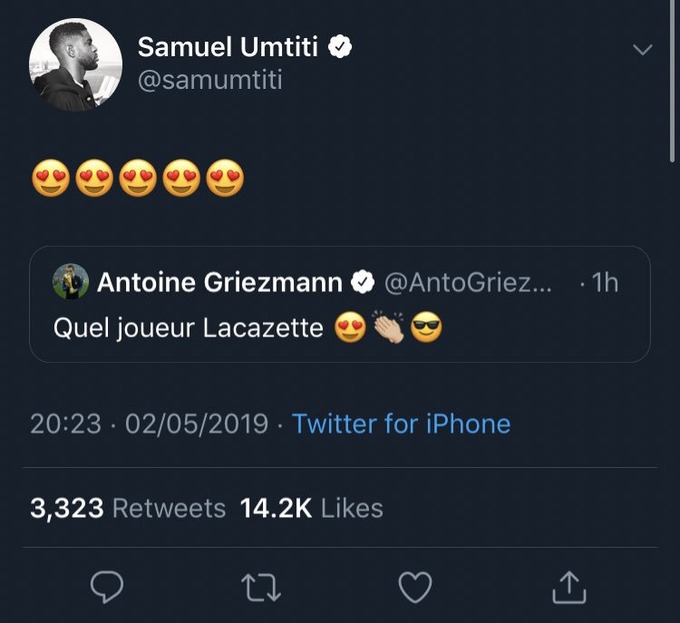Like the tweet with heart icon
Image resolution: width=680 pixels, height=623 pixels.
coord(415,587)
